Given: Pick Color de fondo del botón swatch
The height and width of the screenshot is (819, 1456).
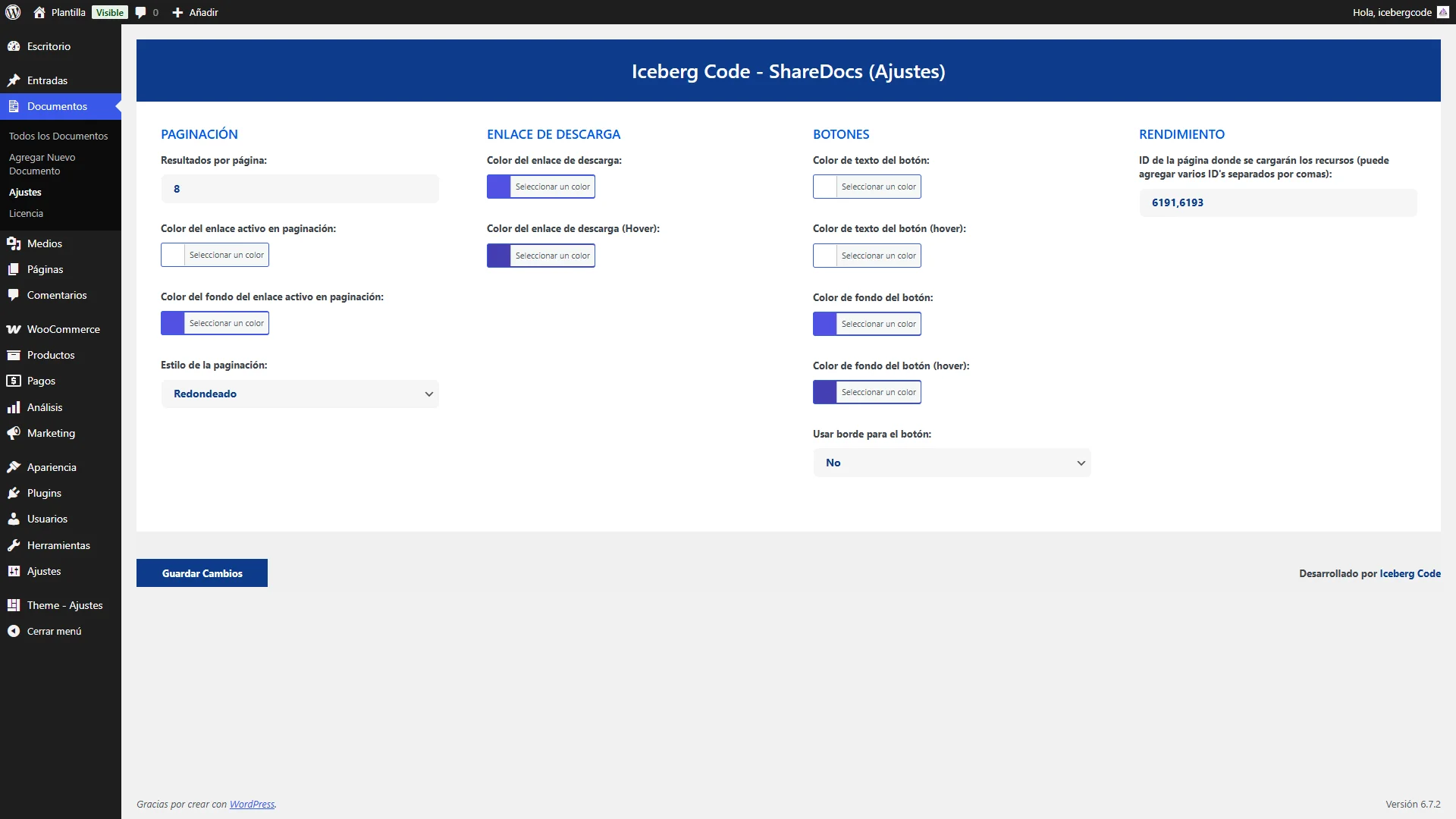Looking at the screenshot, I should point(825,324).
